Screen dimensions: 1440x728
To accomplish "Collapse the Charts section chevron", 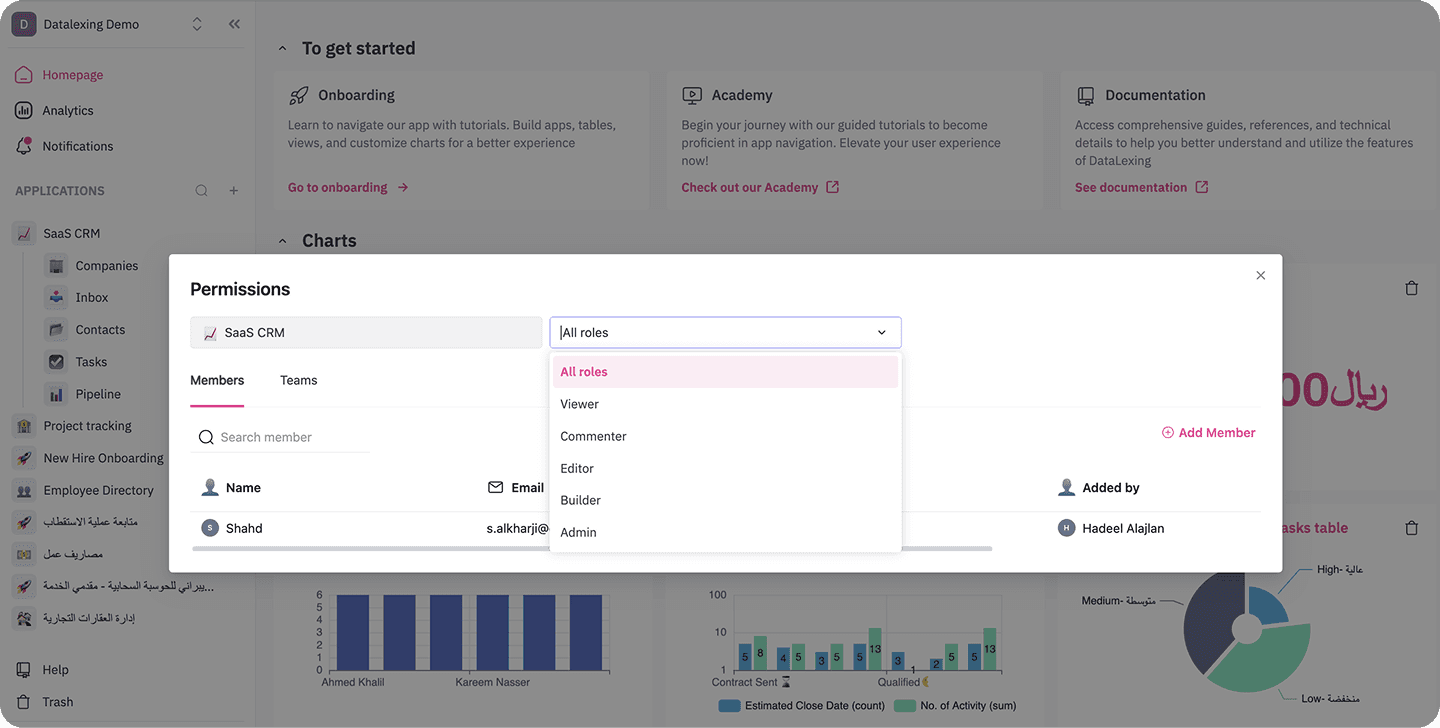I will (x=282, y=241).
